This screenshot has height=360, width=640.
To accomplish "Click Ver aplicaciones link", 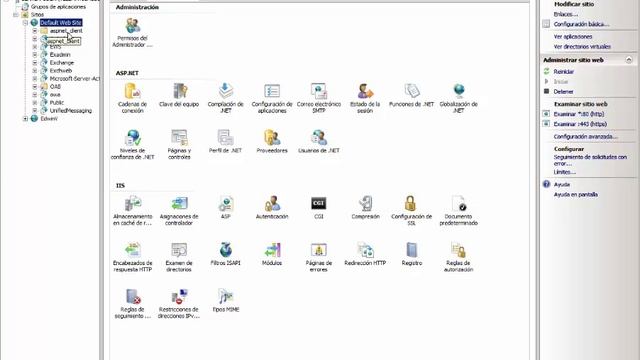I will click(x=573, y=37).
